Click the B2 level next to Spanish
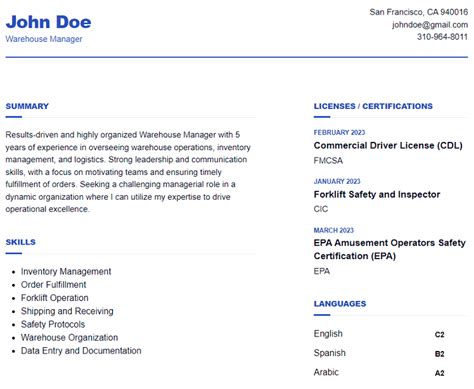Screen dimensions: 474x389 (x=439, y=354)
